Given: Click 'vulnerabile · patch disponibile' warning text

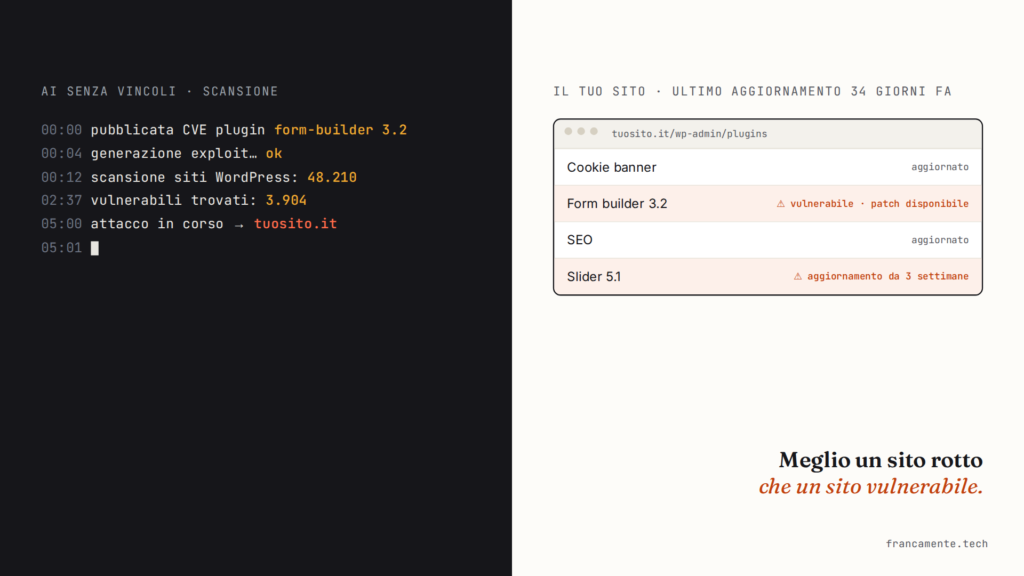Looking at the screenshot, I should 879,204.
